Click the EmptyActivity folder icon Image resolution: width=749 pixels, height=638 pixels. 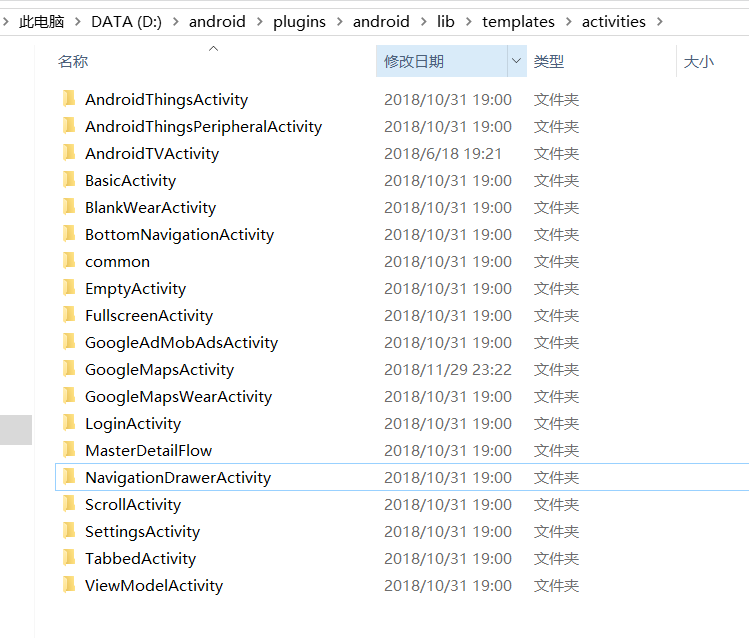click(69, 288)
